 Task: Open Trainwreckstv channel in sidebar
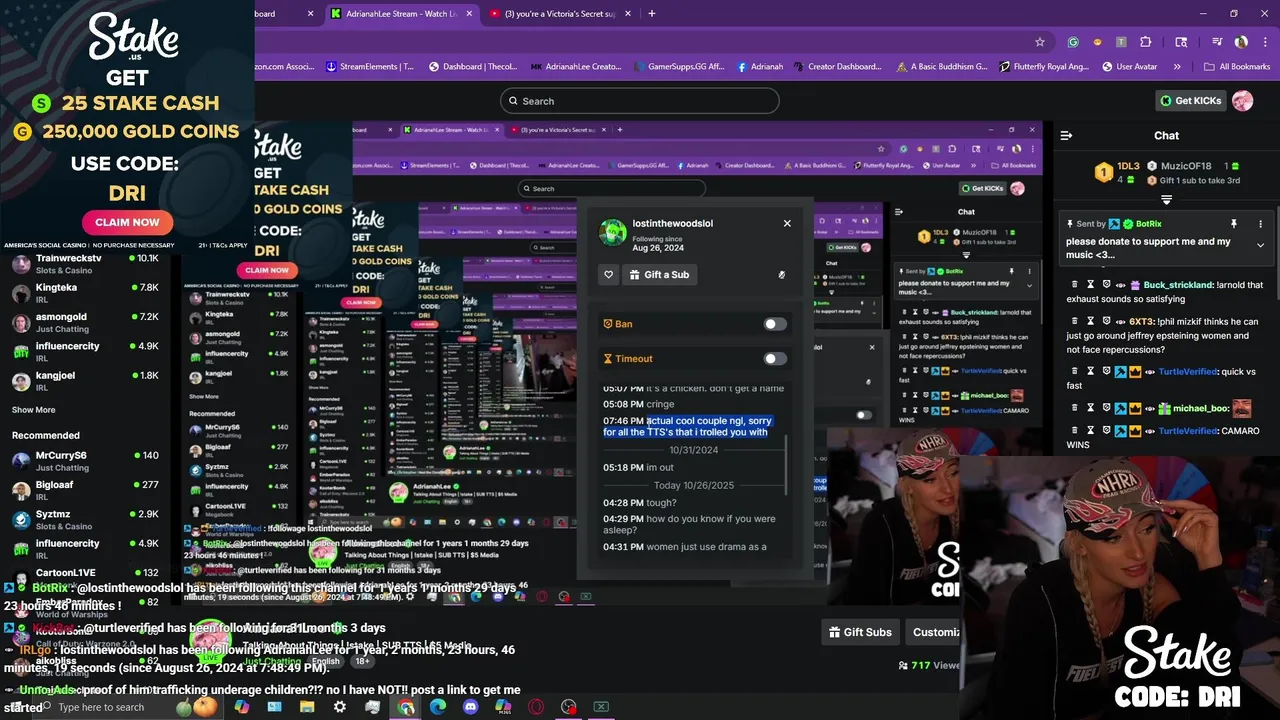pos(85,263)
